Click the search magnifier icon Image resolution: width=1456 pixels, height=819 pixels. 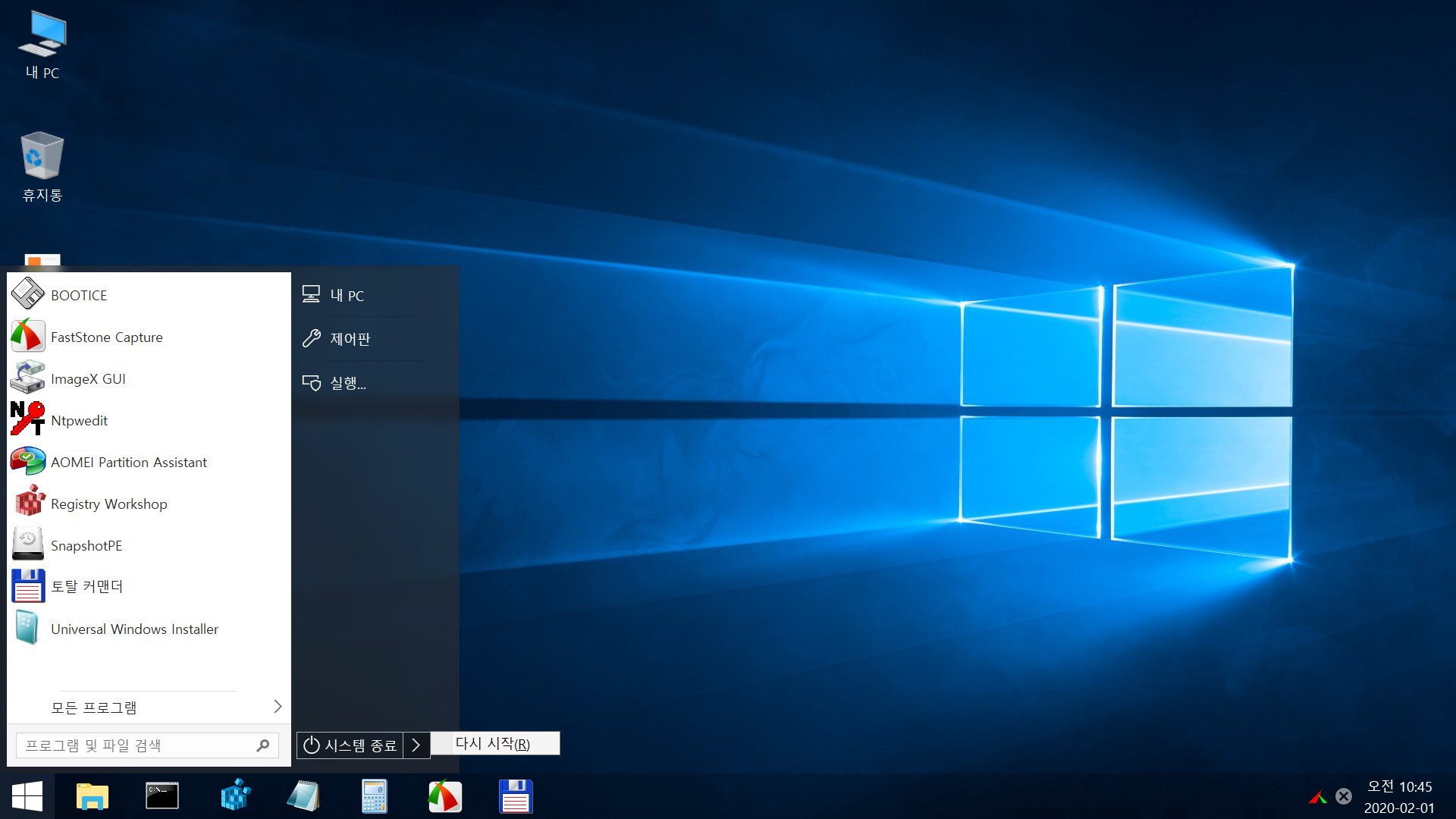click(263, 745)
